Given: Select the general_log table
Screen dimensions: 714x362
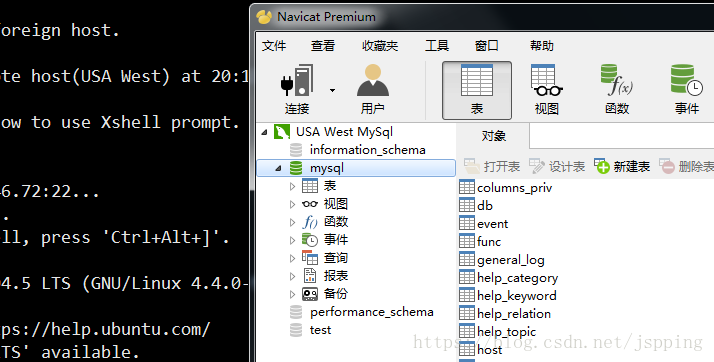Looking at the screenshot, I should click(511, 260).
